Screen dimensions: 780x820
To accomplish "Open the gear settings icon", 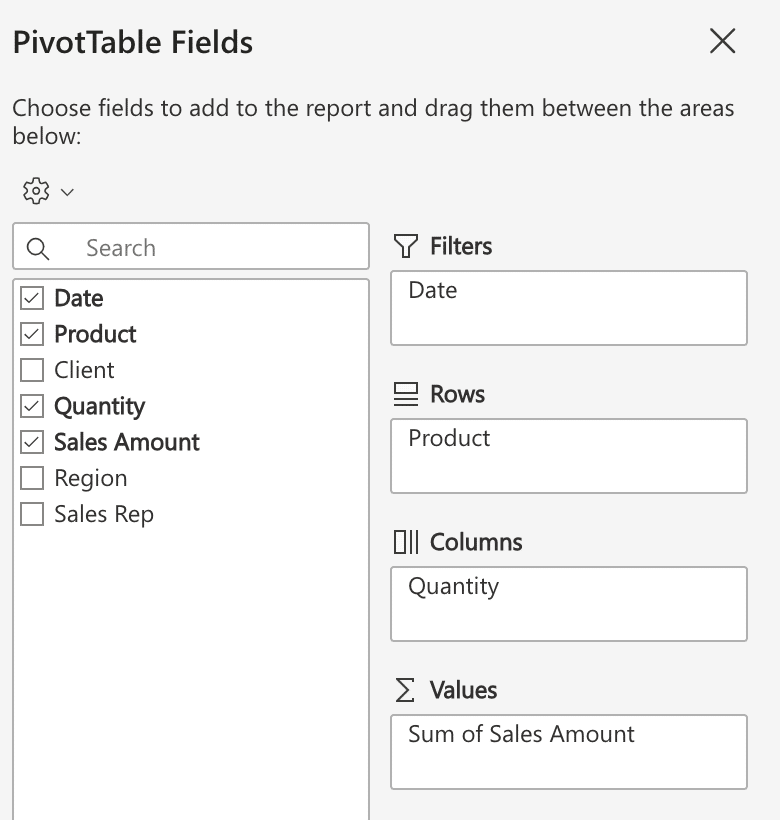I will tap(36, 191).
